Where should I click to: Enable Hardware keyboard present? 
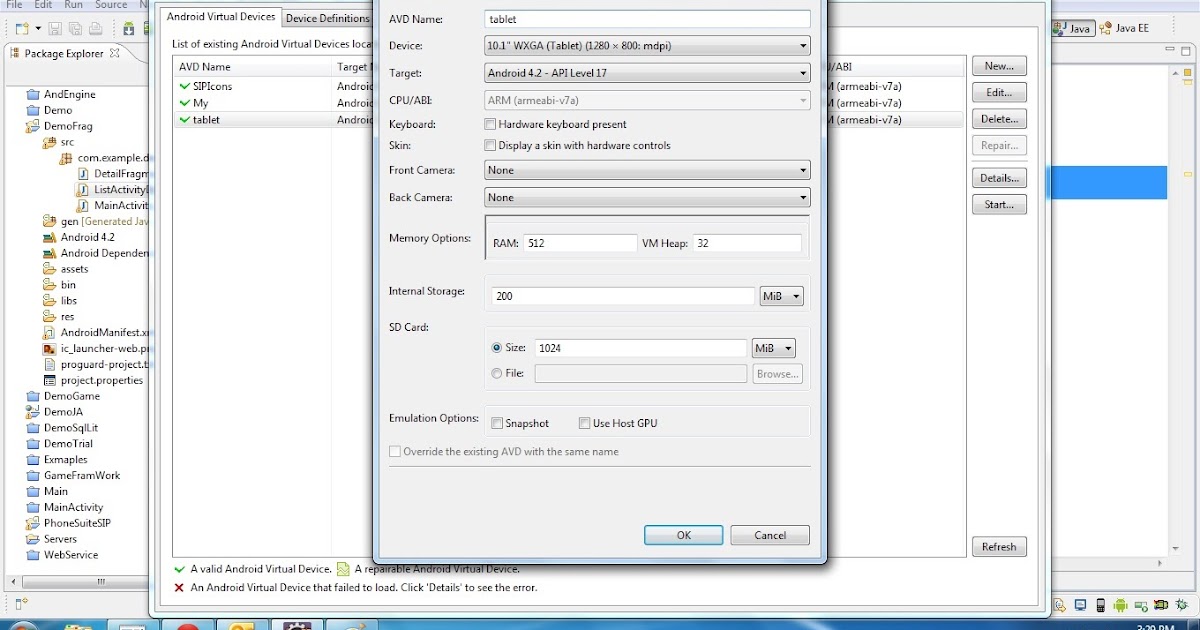pyautogui.click(x=490, y=123)
